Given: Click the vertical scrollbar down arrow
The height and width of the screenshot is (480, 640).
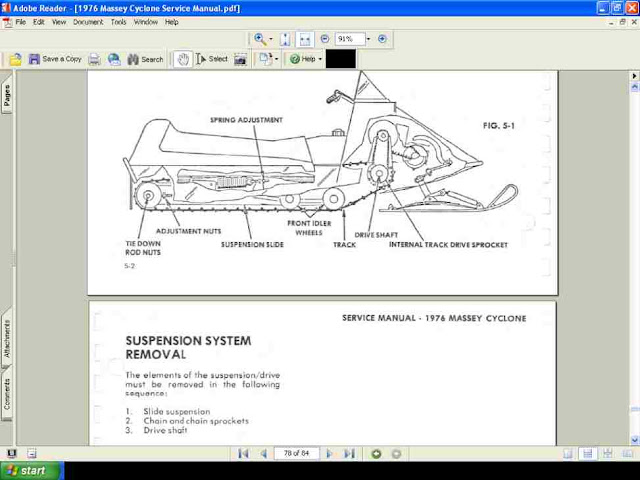Looking at the screenshot, I should pos(635,440).
